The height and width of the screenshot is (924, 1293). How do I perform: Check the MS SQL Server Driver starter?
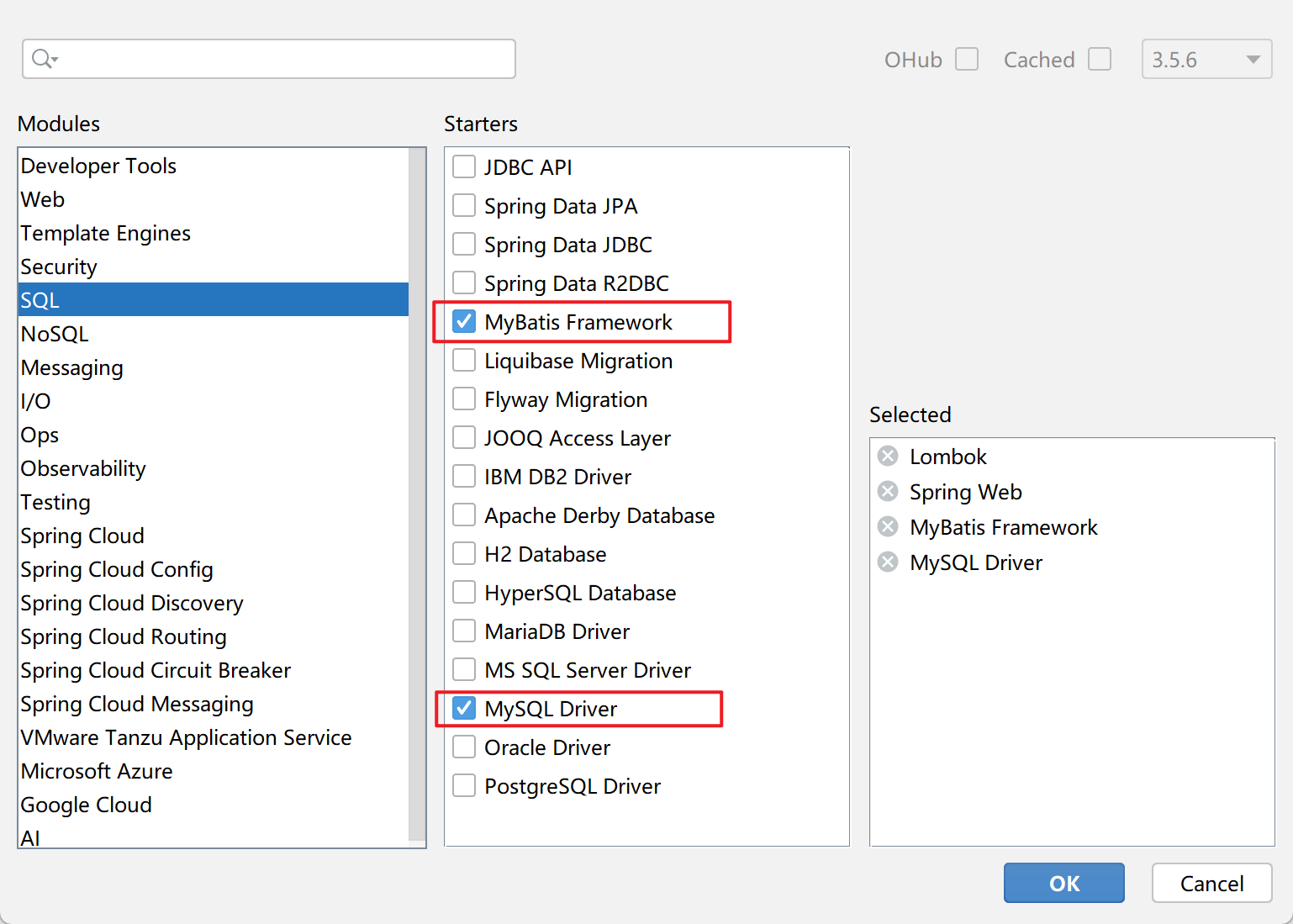[464, 669]
